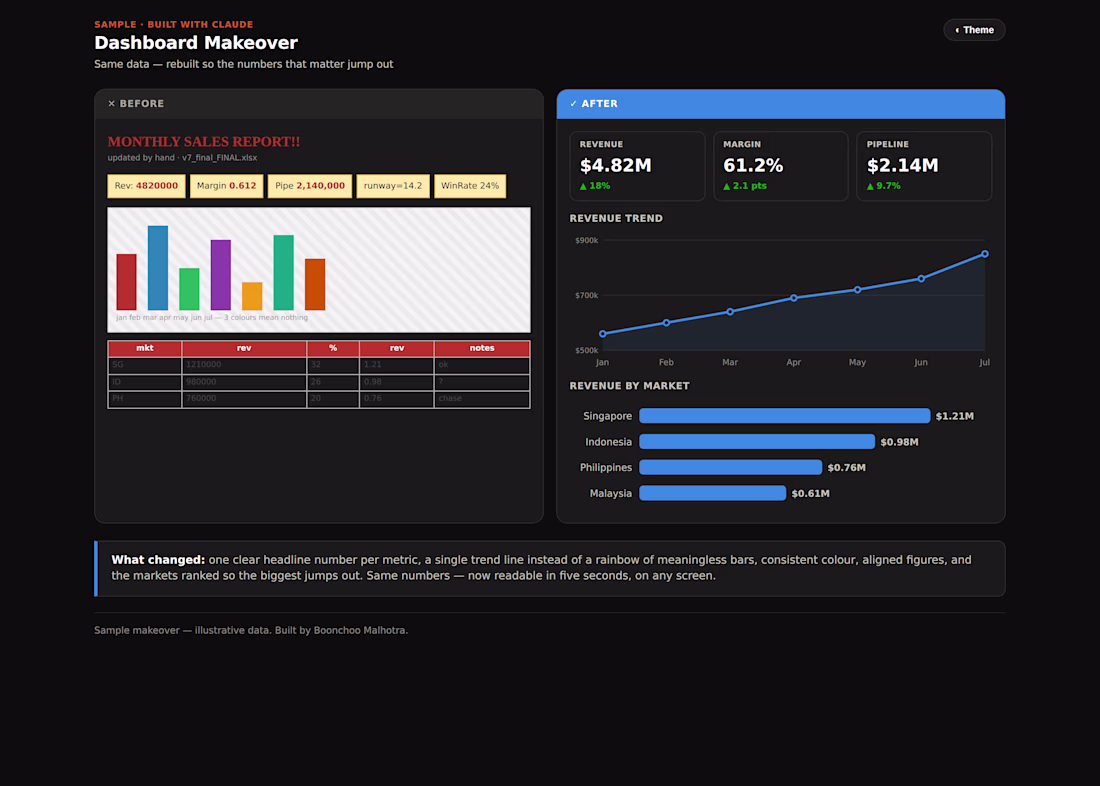Screen dimensions: 1100x786
Task: Click the Jul data point on trend line
Action: click(x=985, y=254)
